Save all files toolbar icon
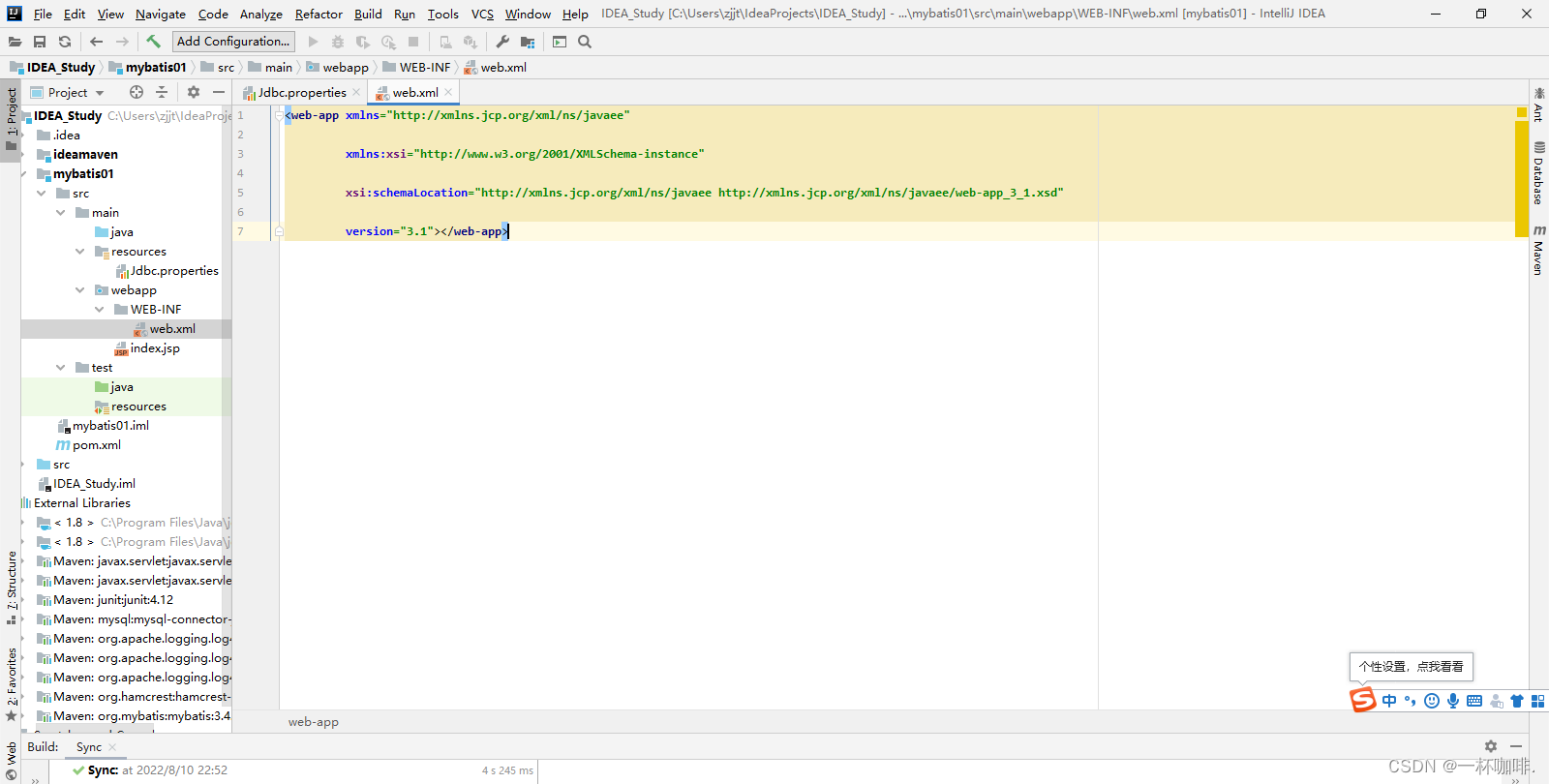1549x784 pixels. (x=40, y=42)
